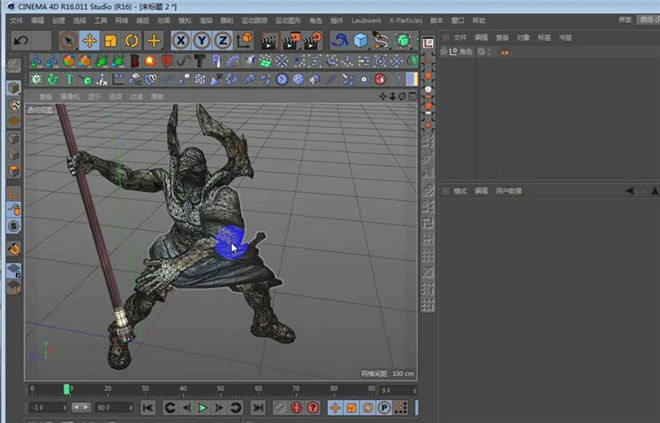660x423 pixels.
Task: Open the 用户数据 menu in Attribute Manager
Action: [508, 191]
